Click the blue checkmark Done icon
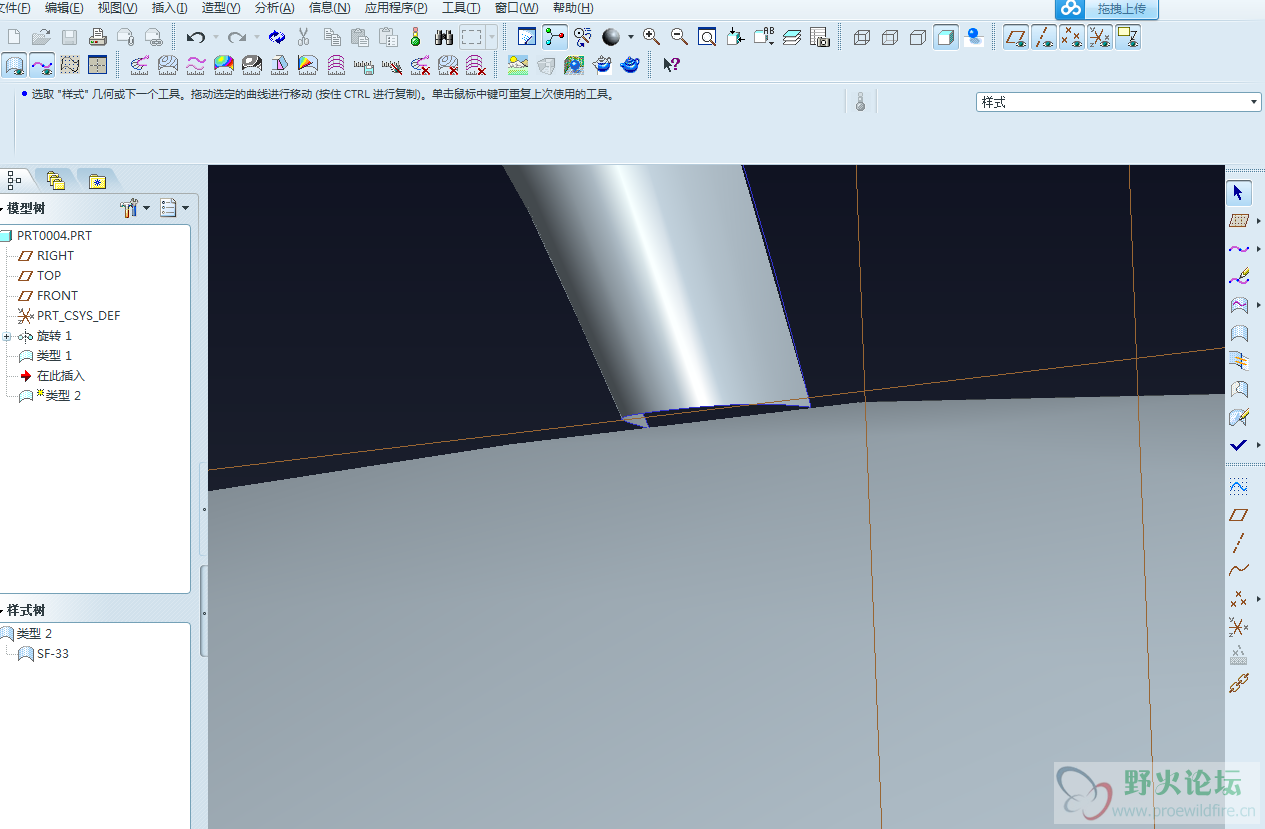 1238,445
